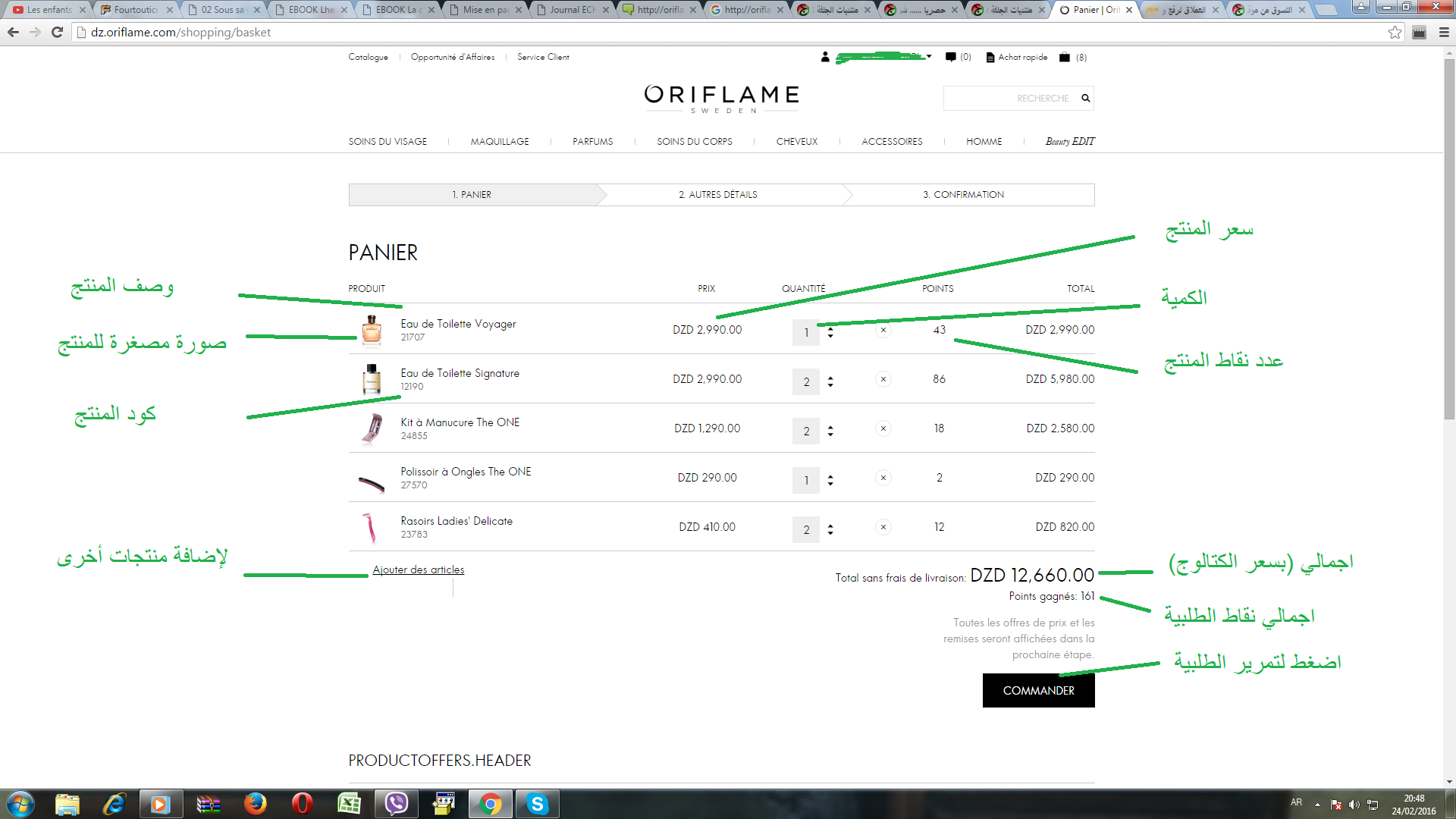Click Eau de Toilette Signature thumbnail
Screen dimensions: 1456x819
(372, 379)
